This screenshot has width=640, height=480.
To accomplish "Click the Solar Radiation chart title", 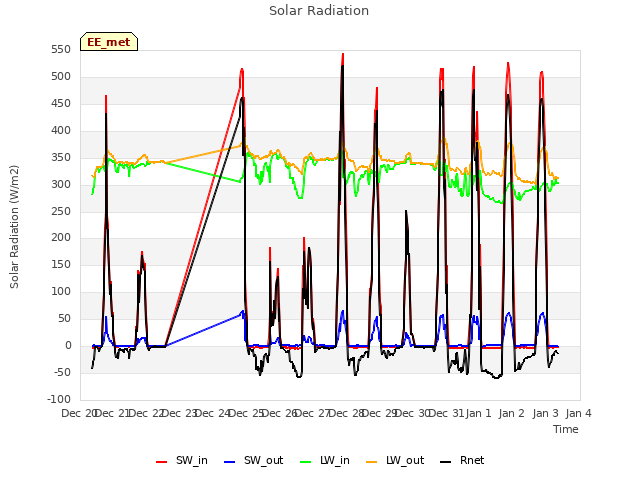I will coord(319,11).
